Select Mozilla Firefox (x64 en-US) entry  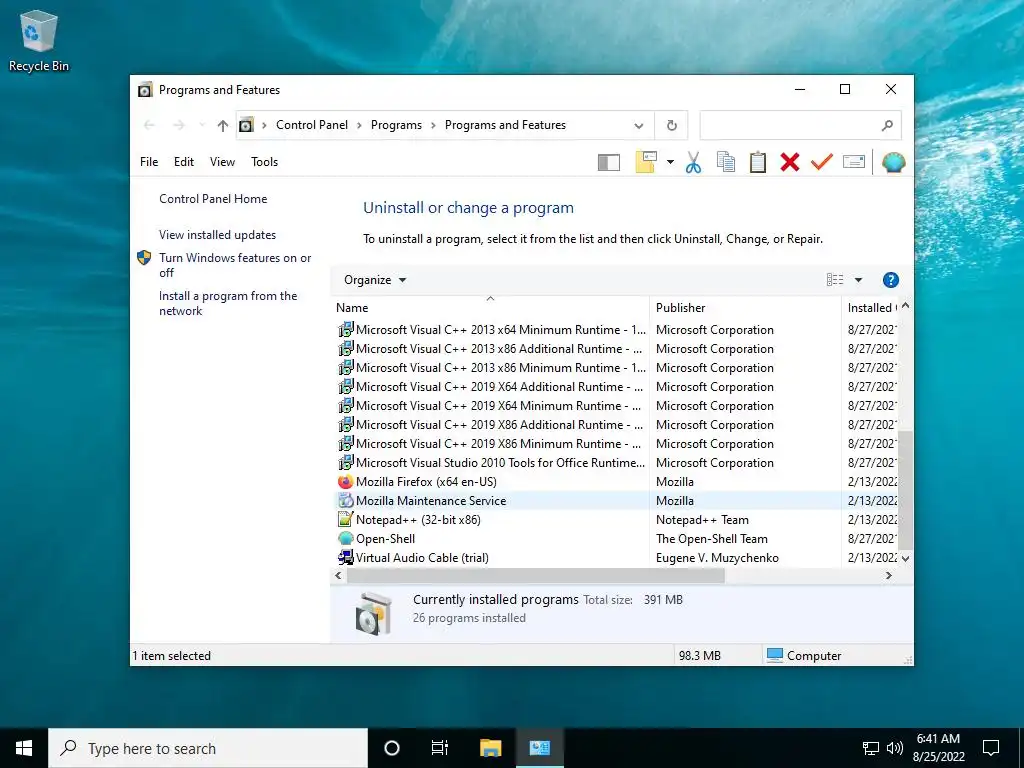coord(426,482)
